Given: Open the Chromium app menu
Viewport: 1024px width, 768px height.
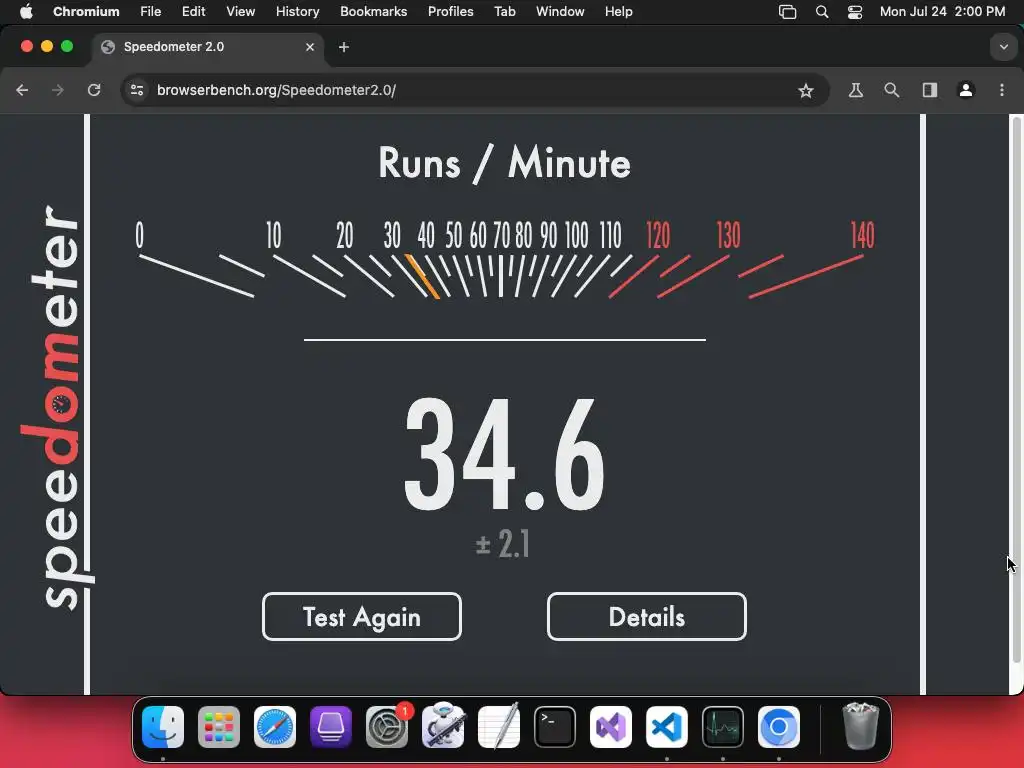Looking at the screenshot, I should click(86, 11).
